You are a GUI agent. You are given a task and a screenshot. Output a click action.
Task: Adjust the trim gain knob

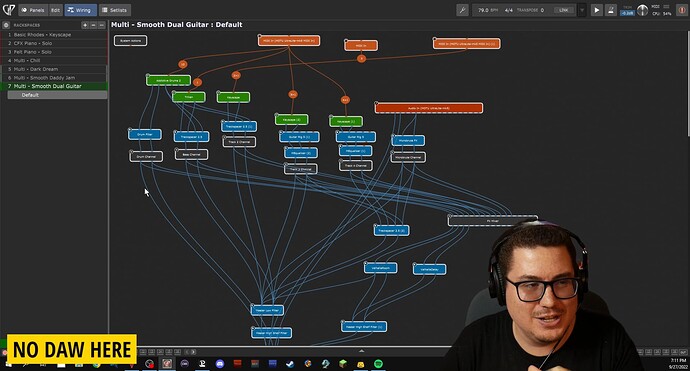click(642, 10)
